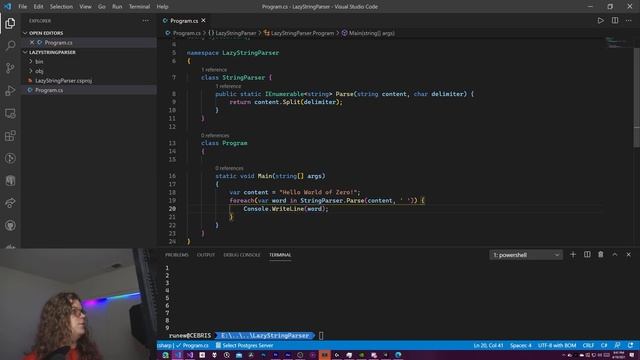Open the GitHub view in the activity bar

tap(10, 225)
